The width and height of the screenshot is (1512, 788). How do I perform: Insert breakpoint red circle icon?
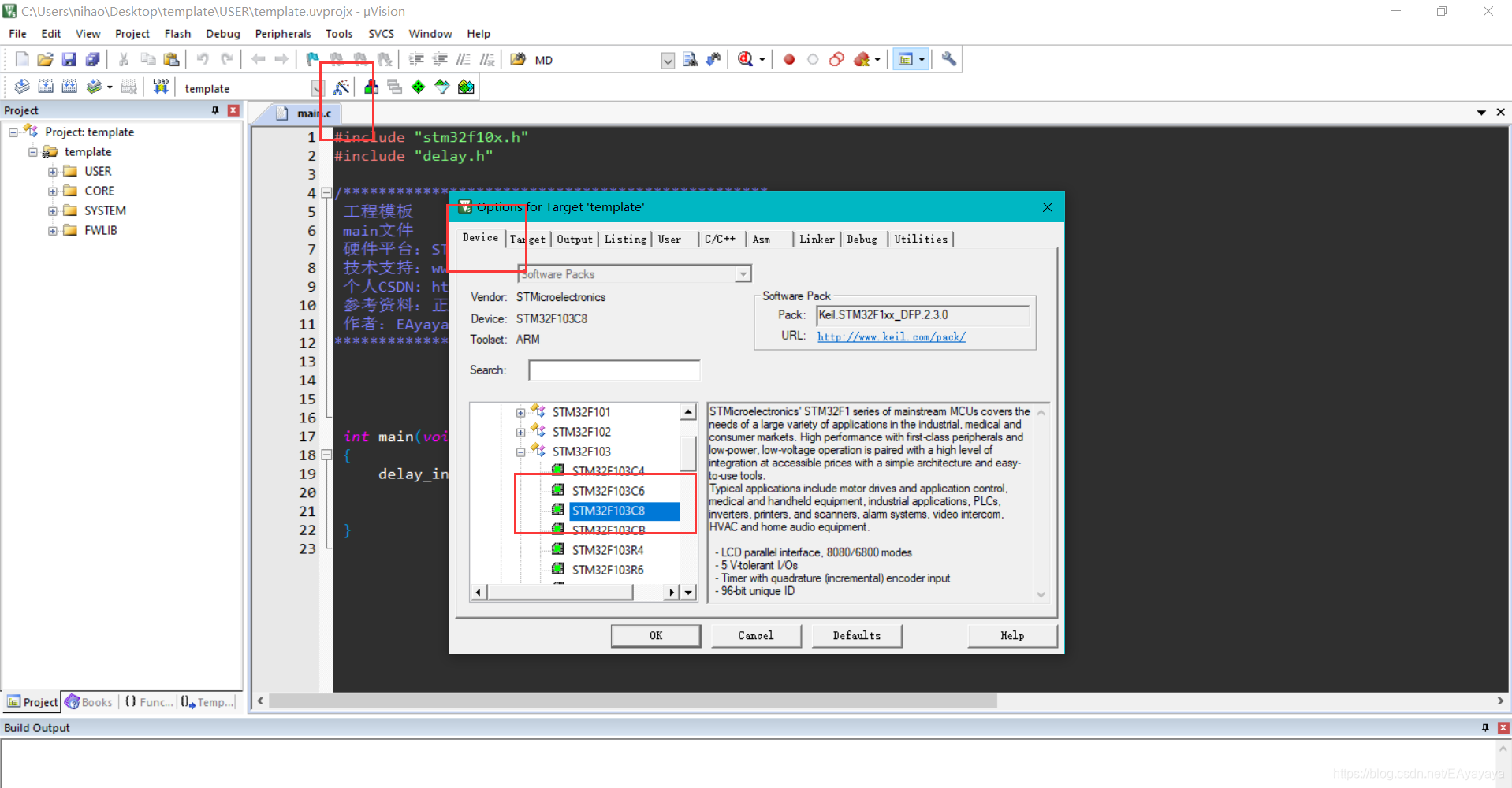[789, 59]
